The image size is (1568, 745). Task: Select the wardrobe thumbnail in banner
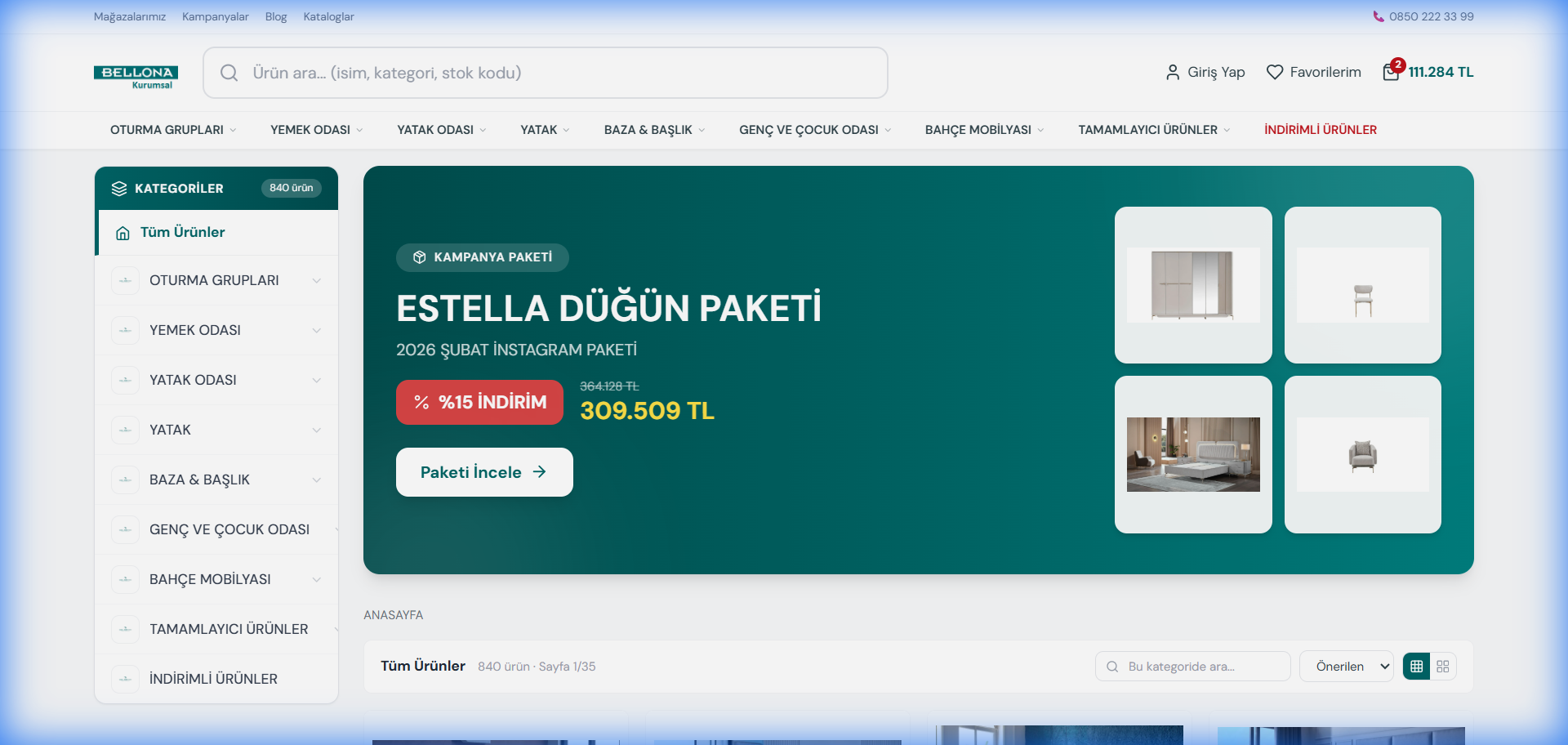(1193, 285)
